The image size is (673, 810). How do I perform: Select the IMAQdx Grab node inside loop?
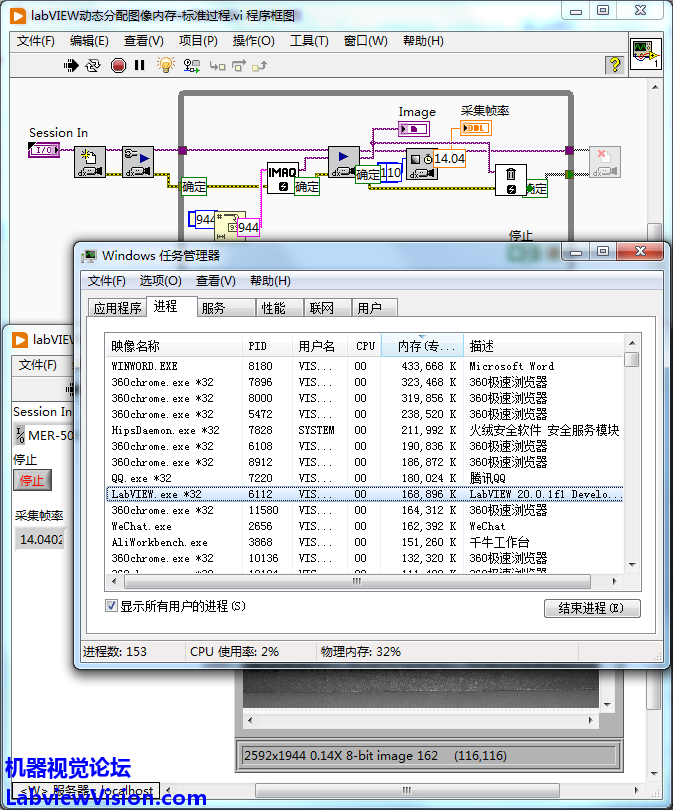point(343,162)
